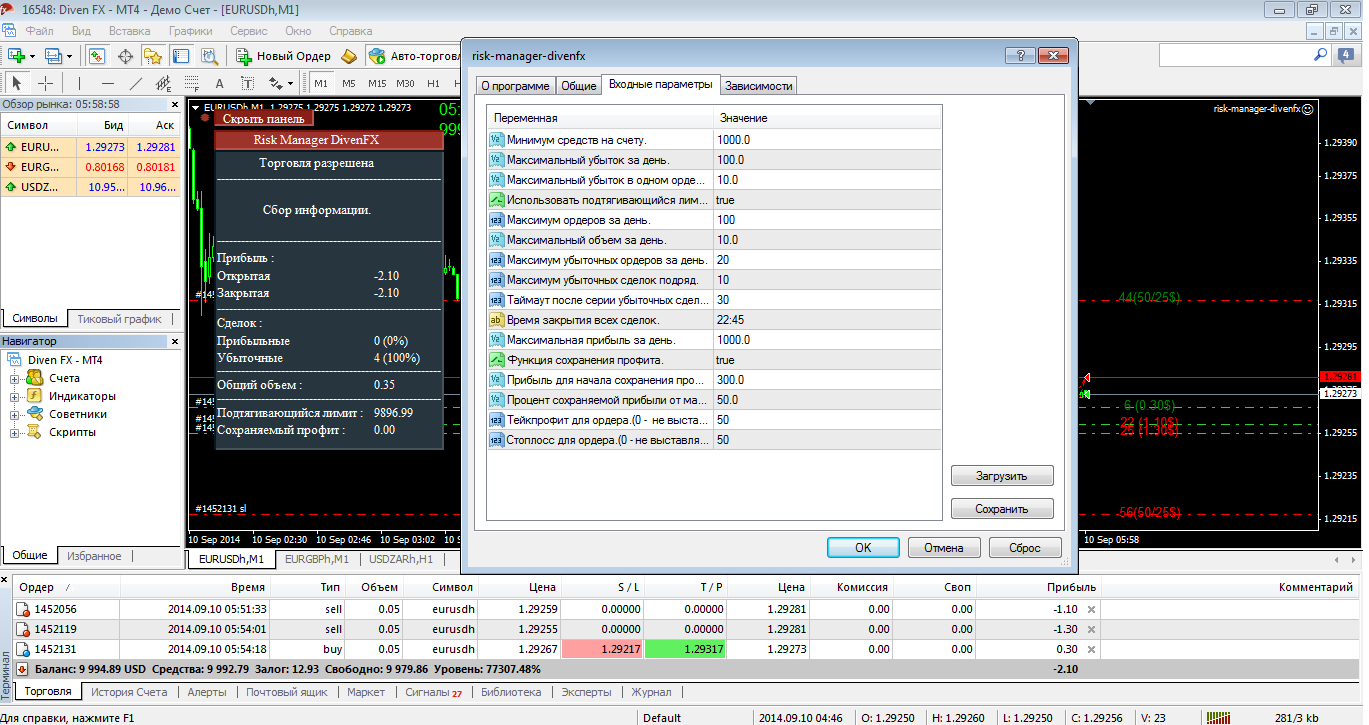Open profiles dropdown arrow
This screenshot has width=1369, height=725.
[x=70, y=57]
